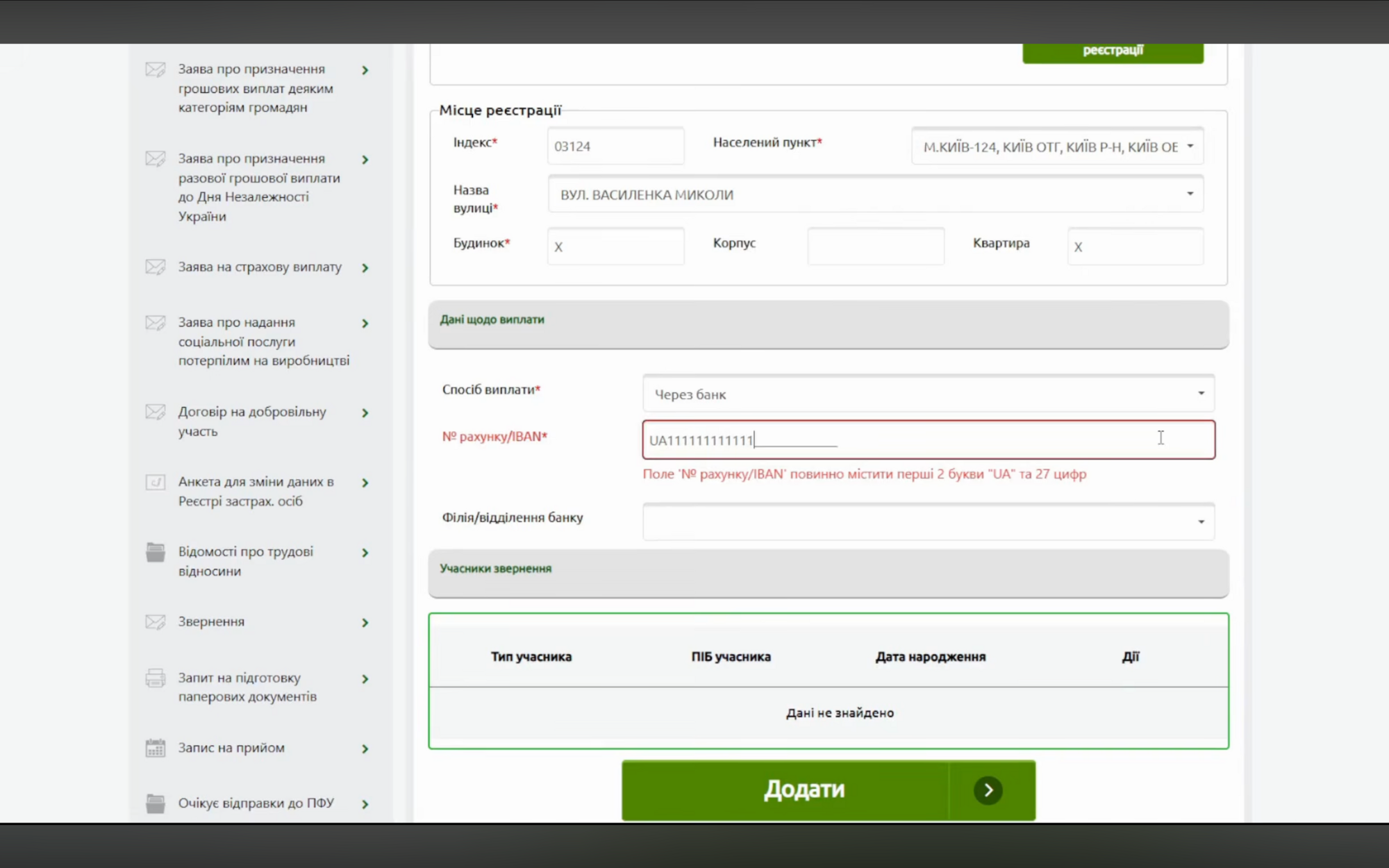
Task: Click the envelope icon for "Договір на добровільну участь"
Action: (154, 412)
